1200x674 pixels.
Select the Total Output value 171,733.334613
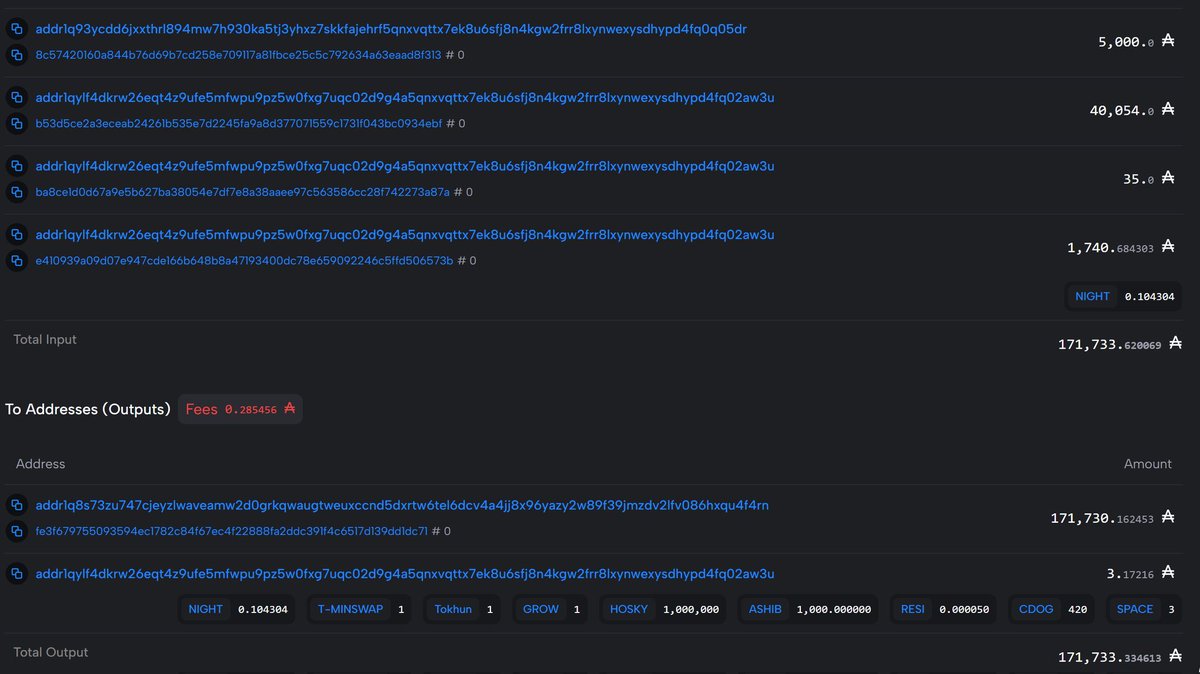[1120, 657]
